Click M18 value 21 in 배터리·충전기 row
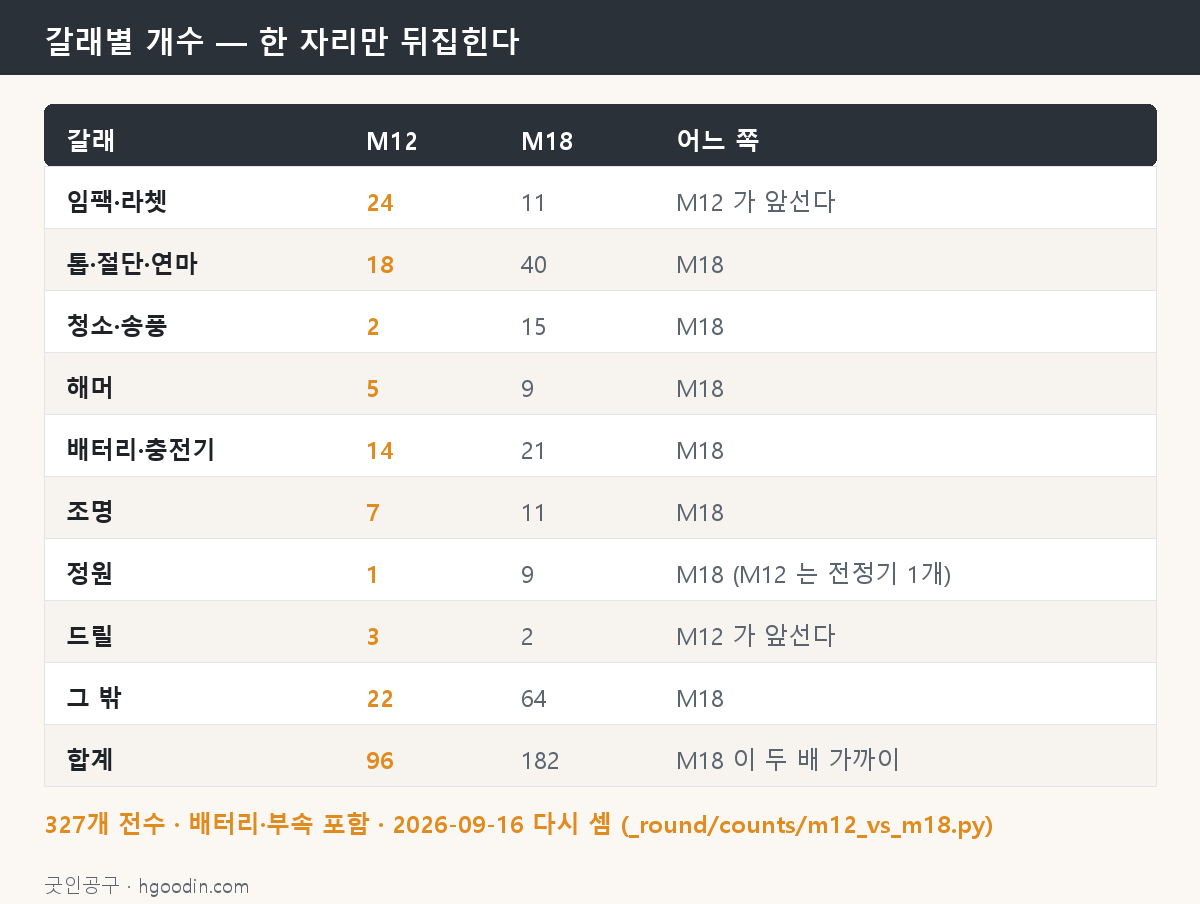Screen dimensions: 1200x904 (534, 451)
